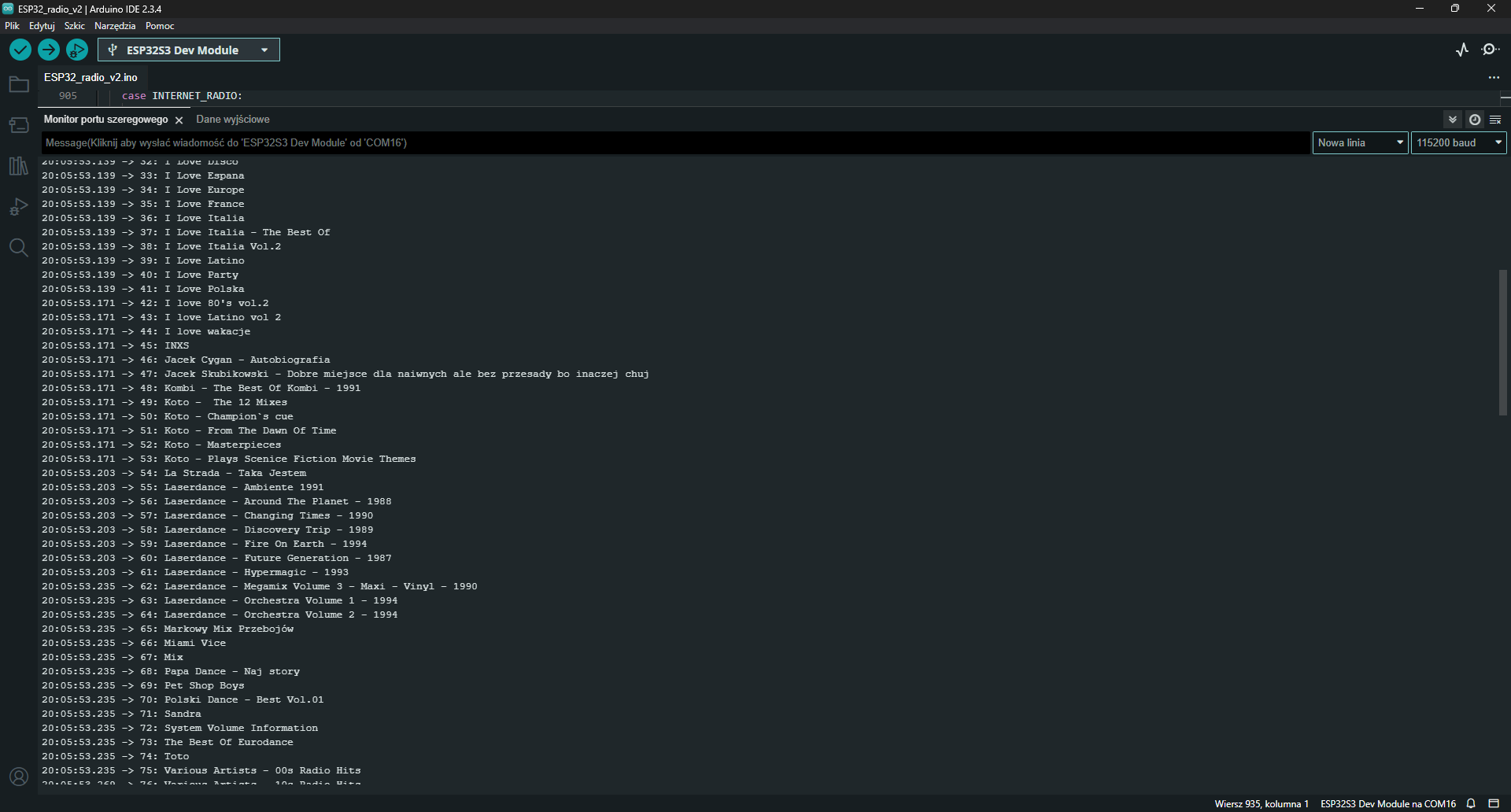Open the Edytuj menu
Image resolution: width=1511 pixels, height=812 pixels.
pos(42,26)
